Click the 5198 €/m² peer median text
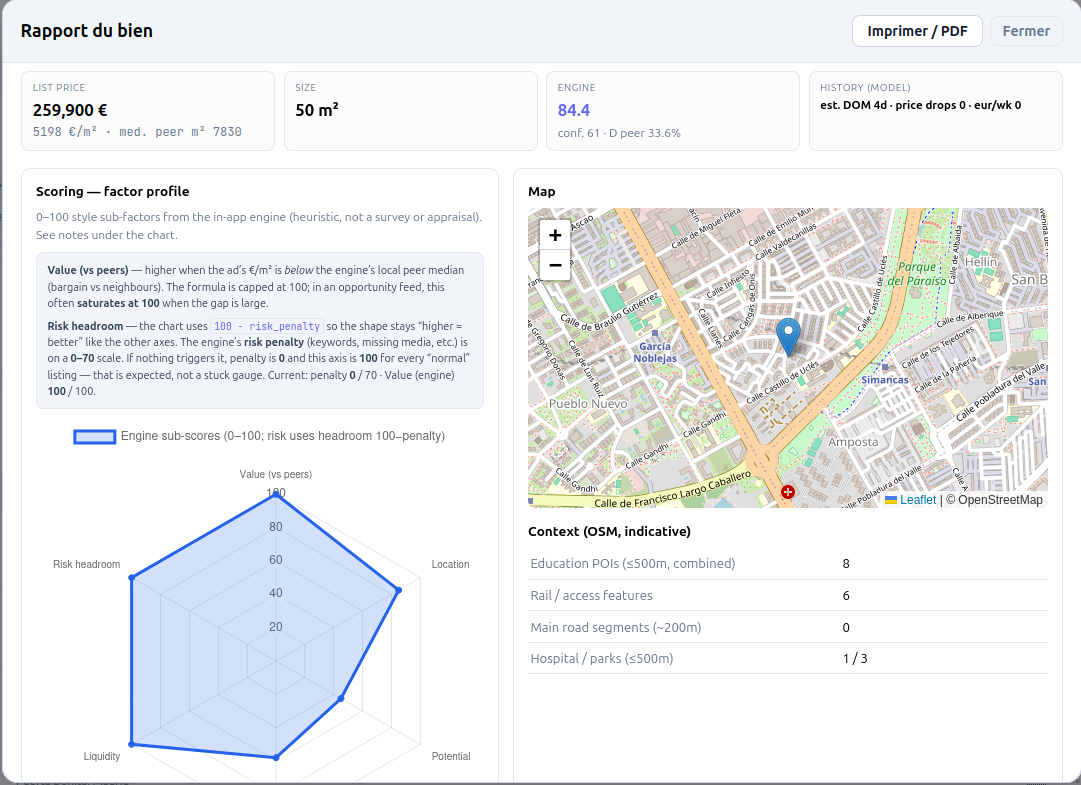 pos(137,132)
